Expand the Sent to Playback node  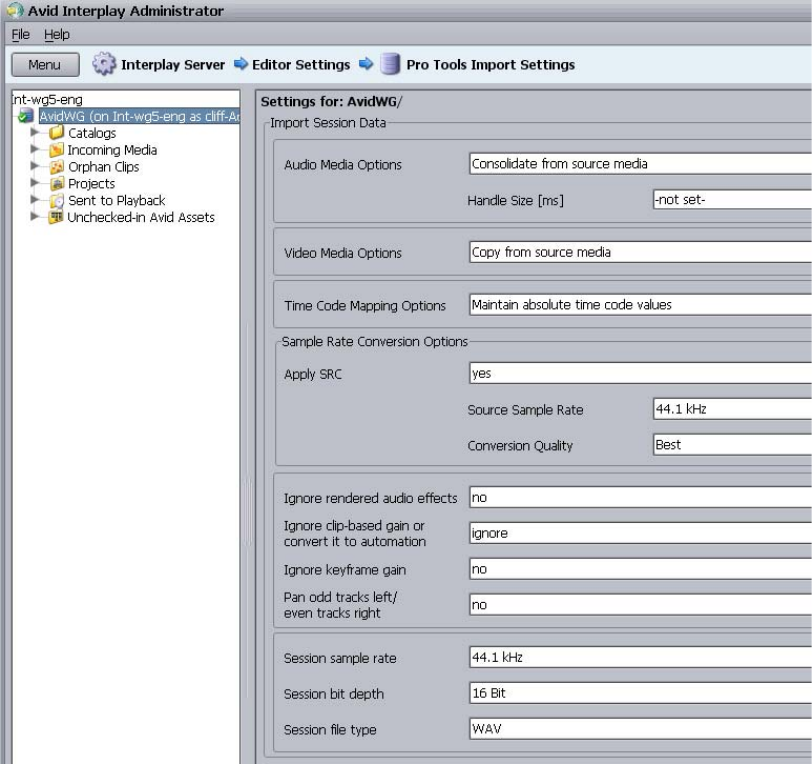click(35, 199)
